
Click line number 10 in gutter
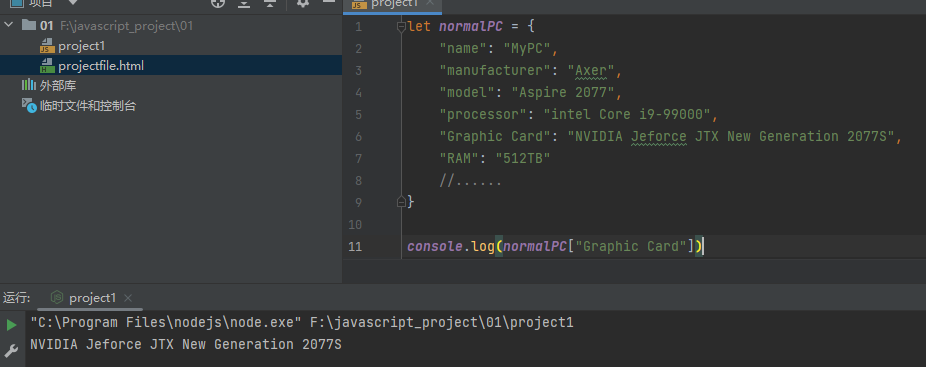[355, 225]
